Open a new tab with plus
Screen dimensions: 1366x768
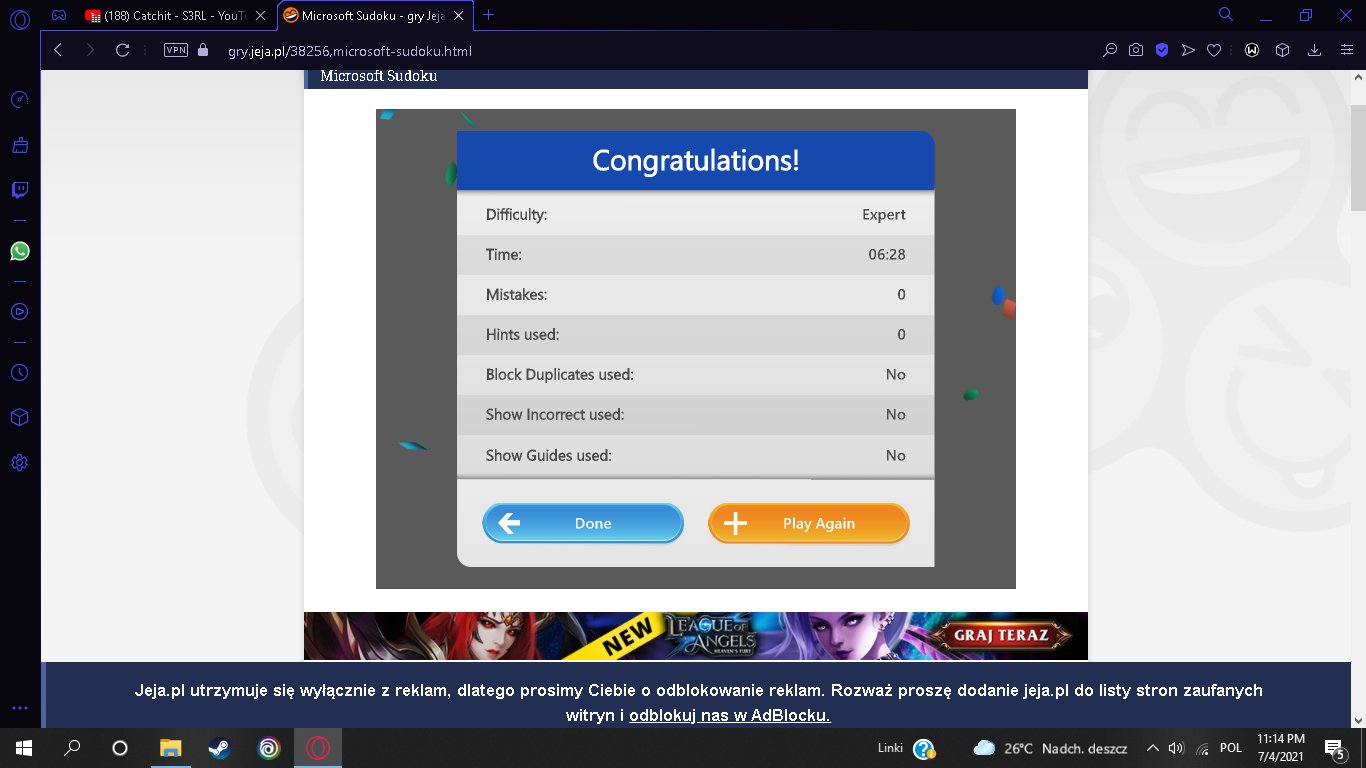[489, 15]
